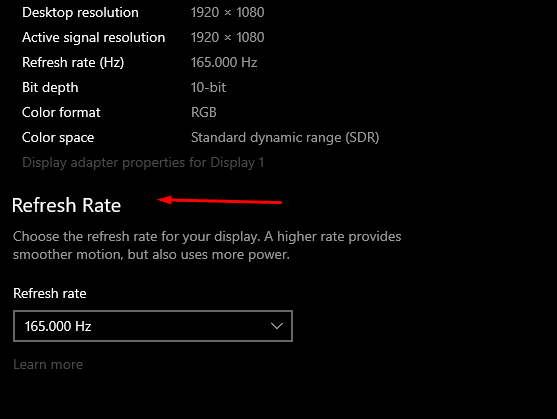This screenshot has height=419, width=557.
Task: Click the refresh rate description paragraph
Action: point(207,245)
